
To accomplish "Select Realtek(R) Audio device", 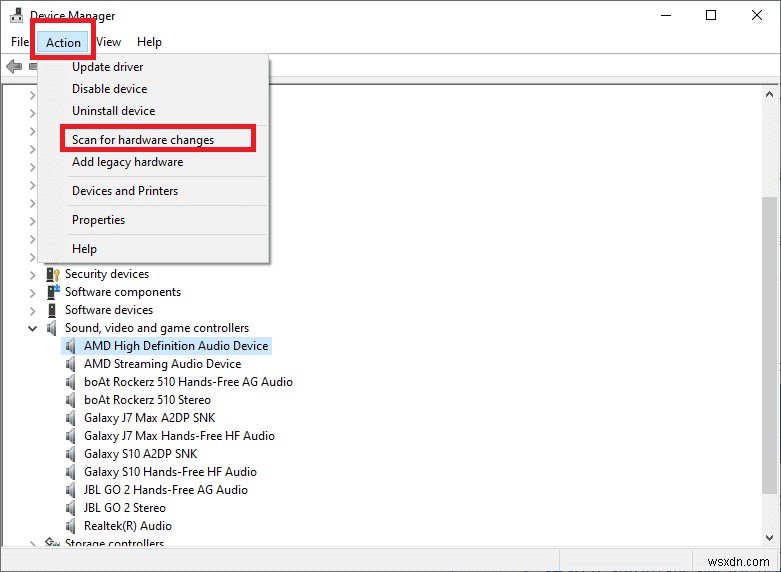I will tap(128, 526).
